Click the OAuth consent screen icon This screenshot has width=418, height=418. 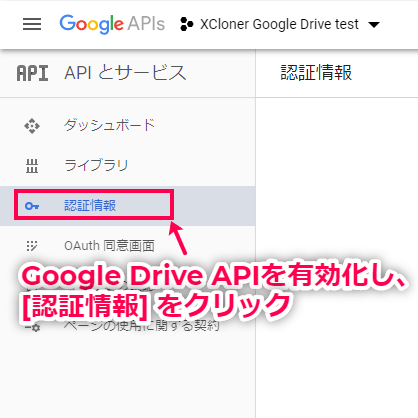(32, 246)
